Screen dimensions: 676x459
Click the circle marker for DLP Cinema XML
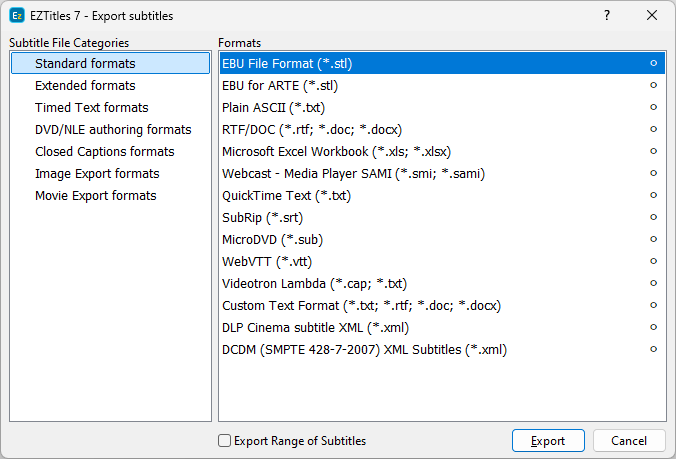click(653, 328)
